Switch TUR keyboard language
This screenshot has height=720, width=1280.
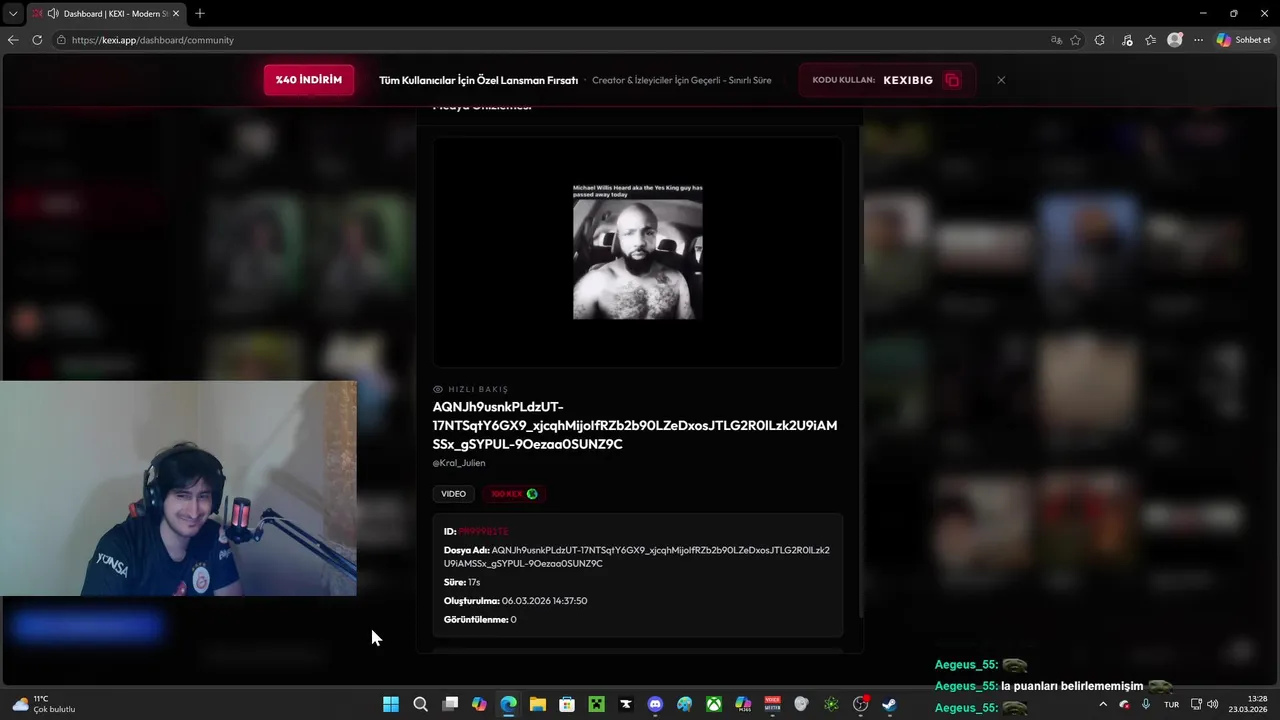point(1171,704)
